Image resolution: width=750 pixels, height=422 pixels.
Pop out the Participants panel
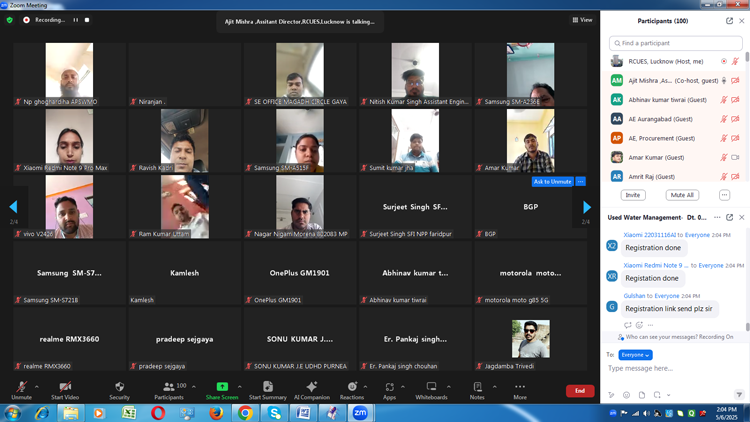click(729, 21)
